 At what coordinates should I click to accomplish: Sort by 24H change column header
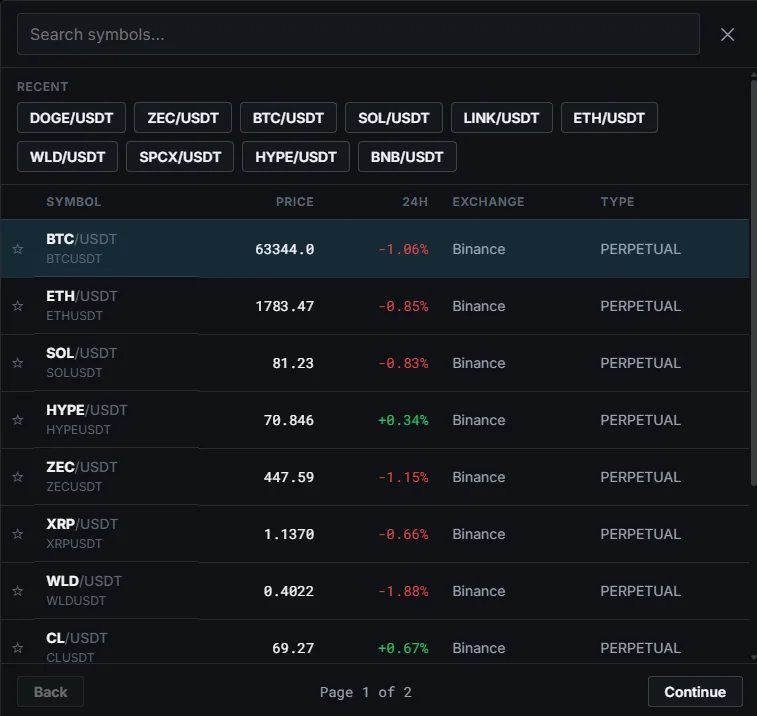[415, 201]
